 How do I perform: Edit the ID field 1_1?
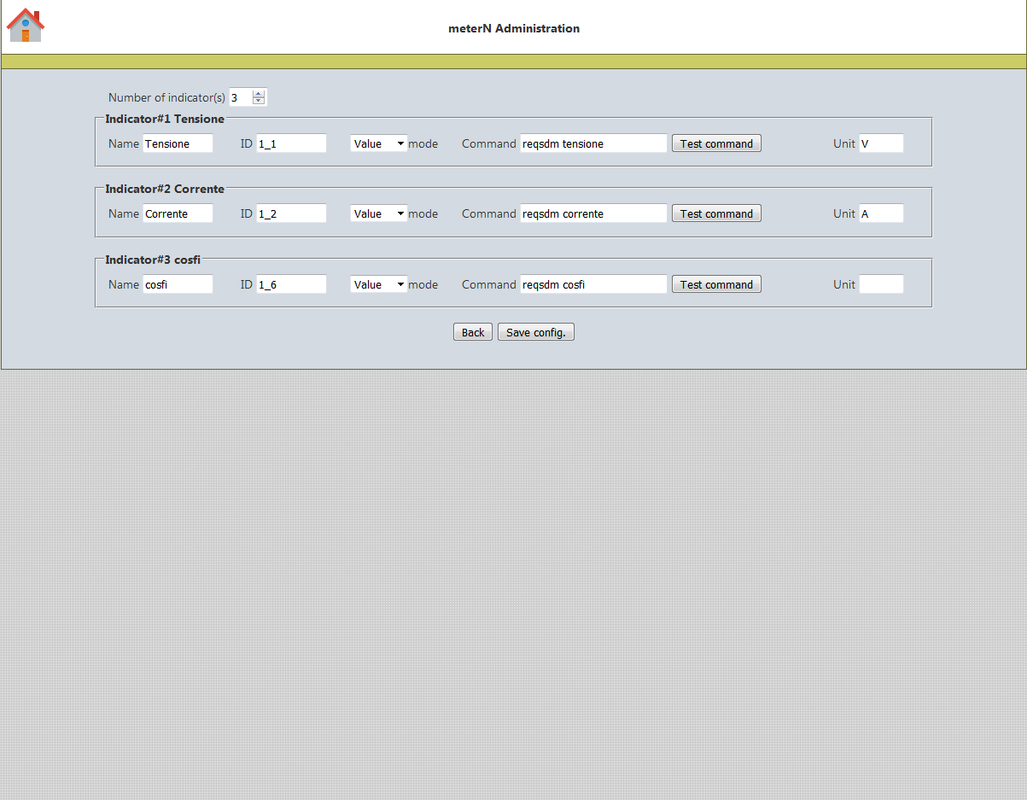[291, 143]
